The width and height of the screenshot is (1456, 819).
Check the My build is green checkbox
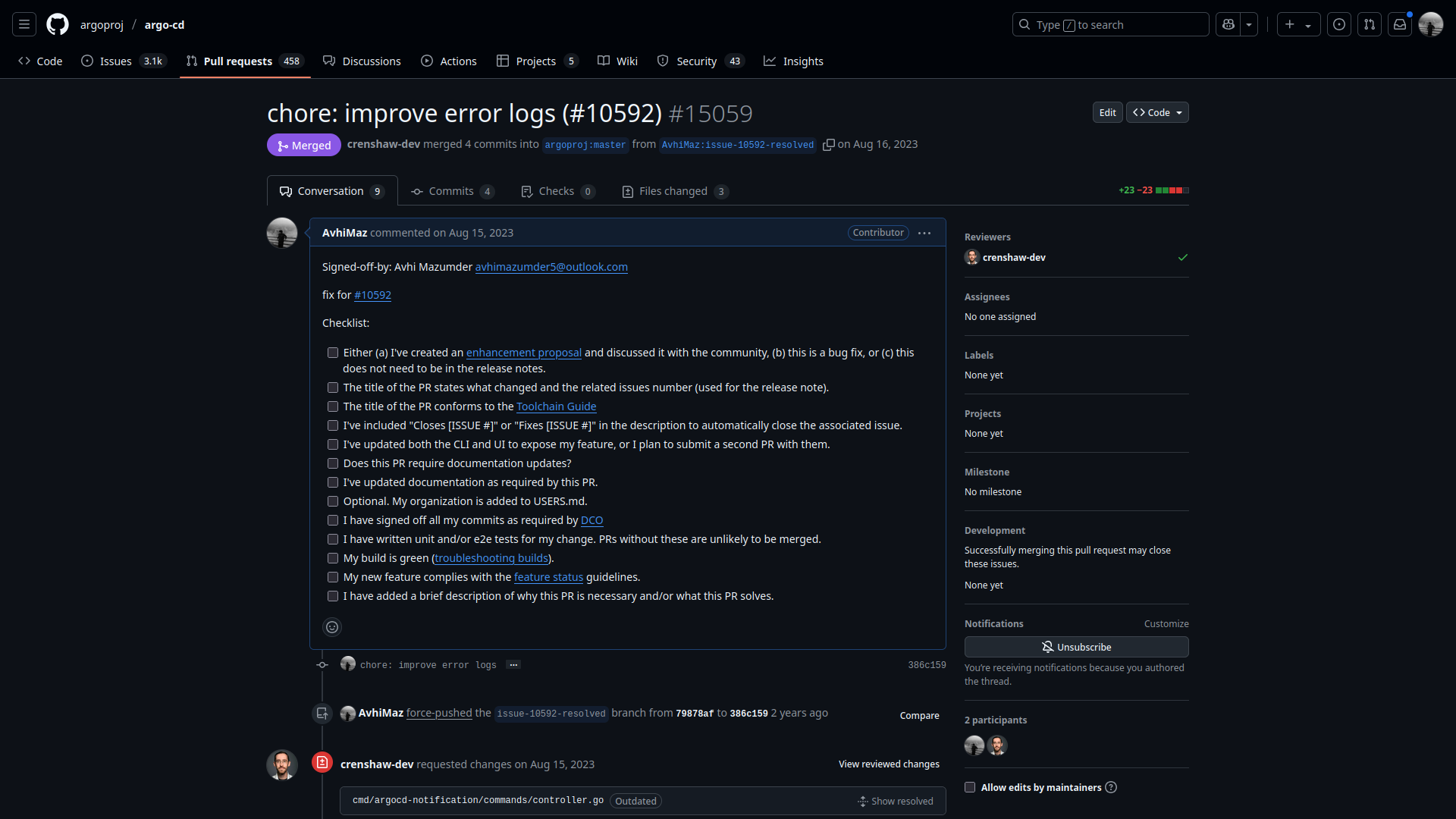(x=333, y=558)
